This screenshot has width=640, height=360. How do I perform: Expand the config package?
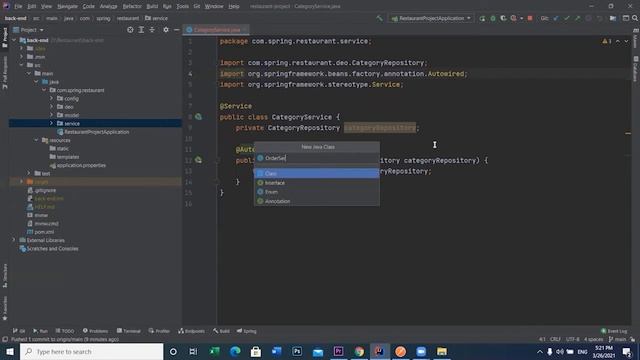51,98
